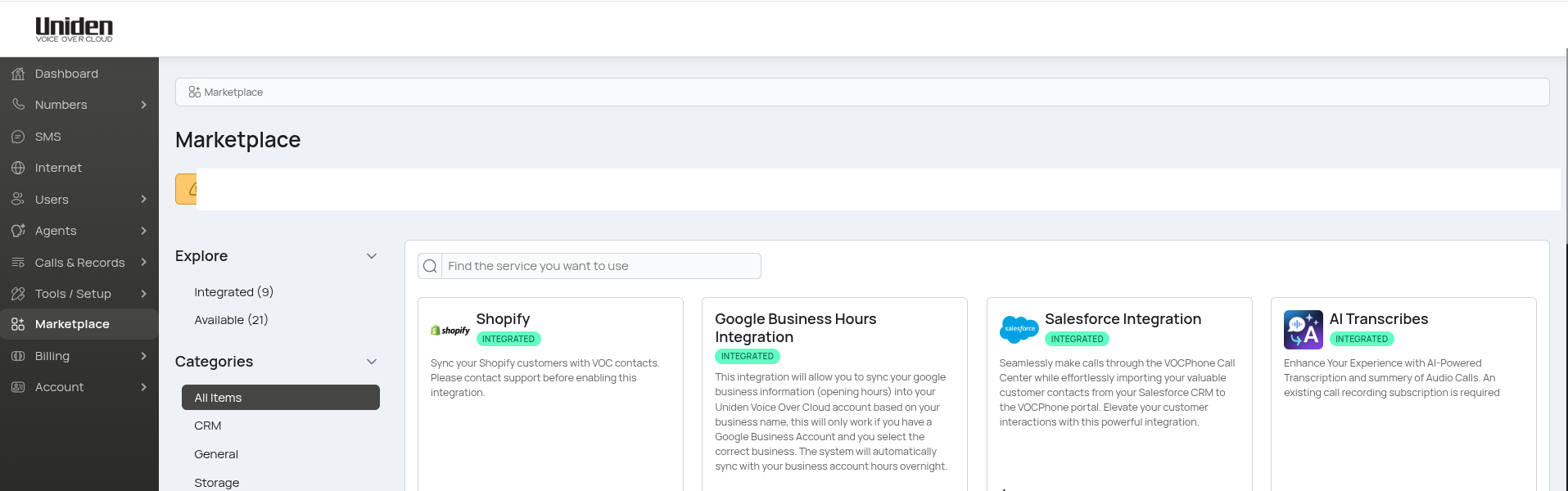1568x491 pixels.
Task: Click the SMS chat bubble icon
Action: 18,137
